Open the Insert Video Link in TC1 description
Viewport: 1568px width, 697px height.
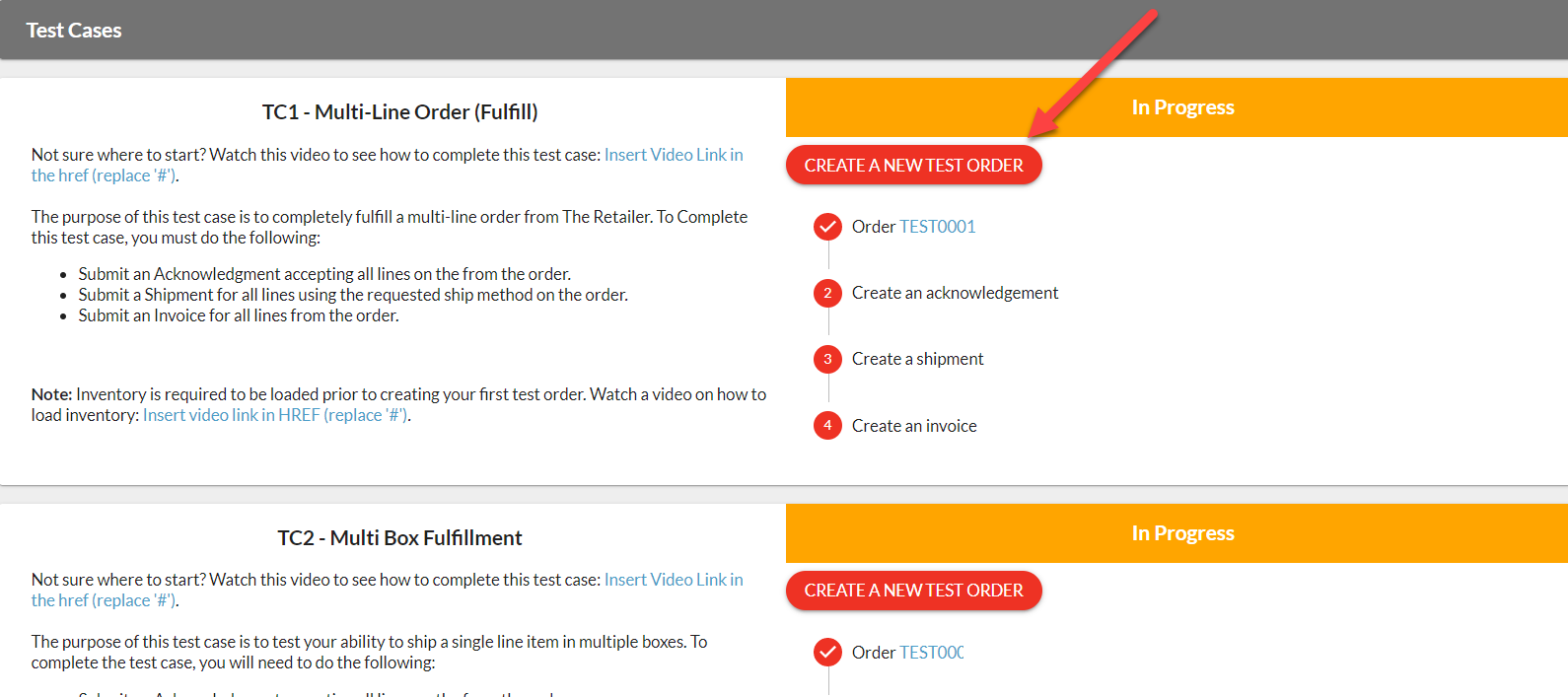[673, 155]
